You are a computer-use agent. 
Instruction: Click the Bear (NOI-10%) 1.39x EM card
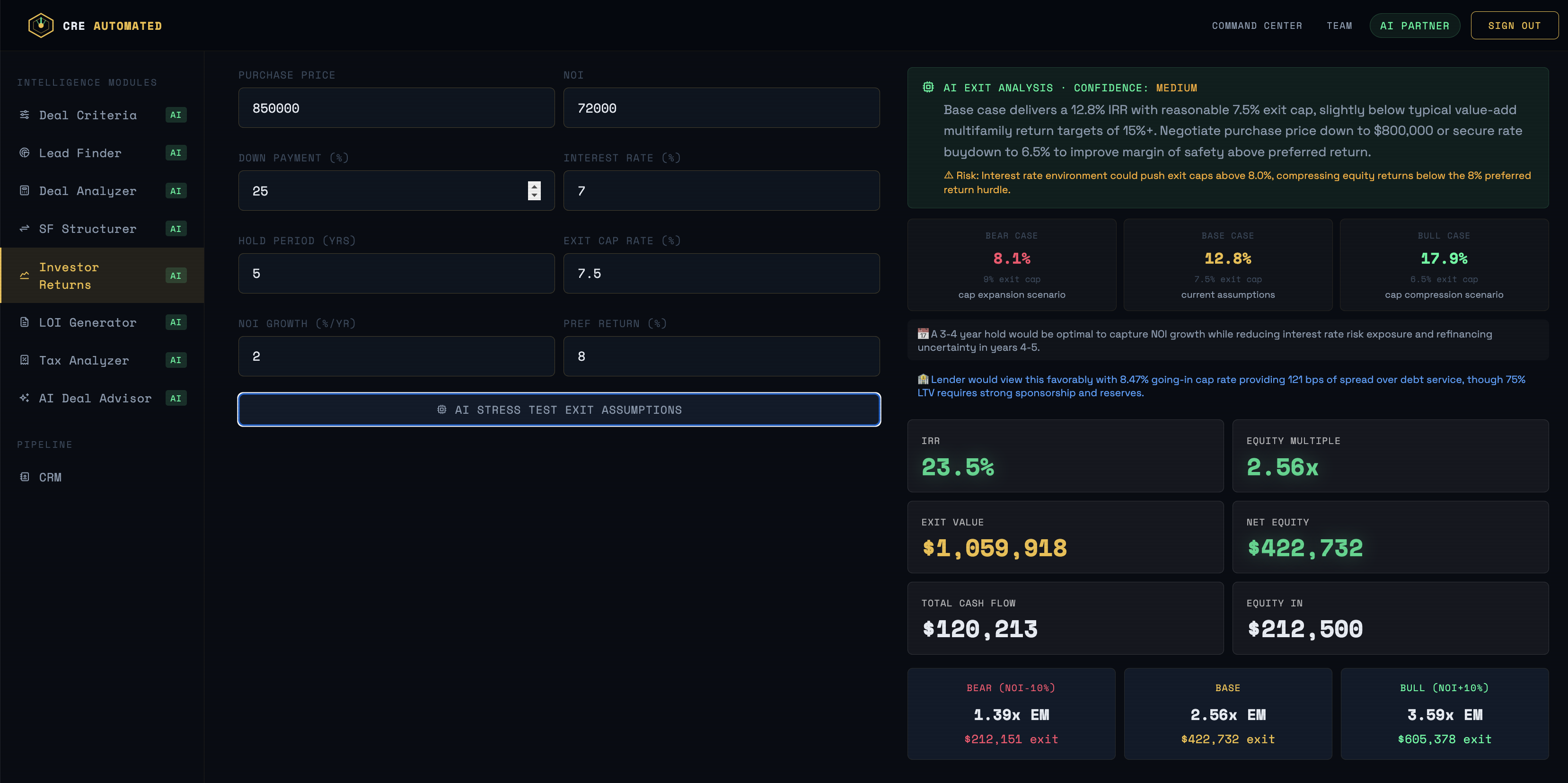1011,713
